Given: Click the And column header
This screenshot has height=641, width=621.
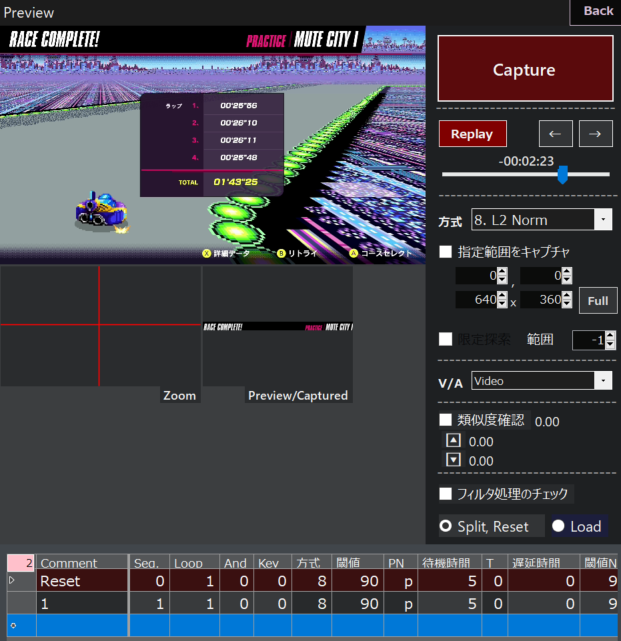Looking at the screenshot, I should (x=236, y=563).
